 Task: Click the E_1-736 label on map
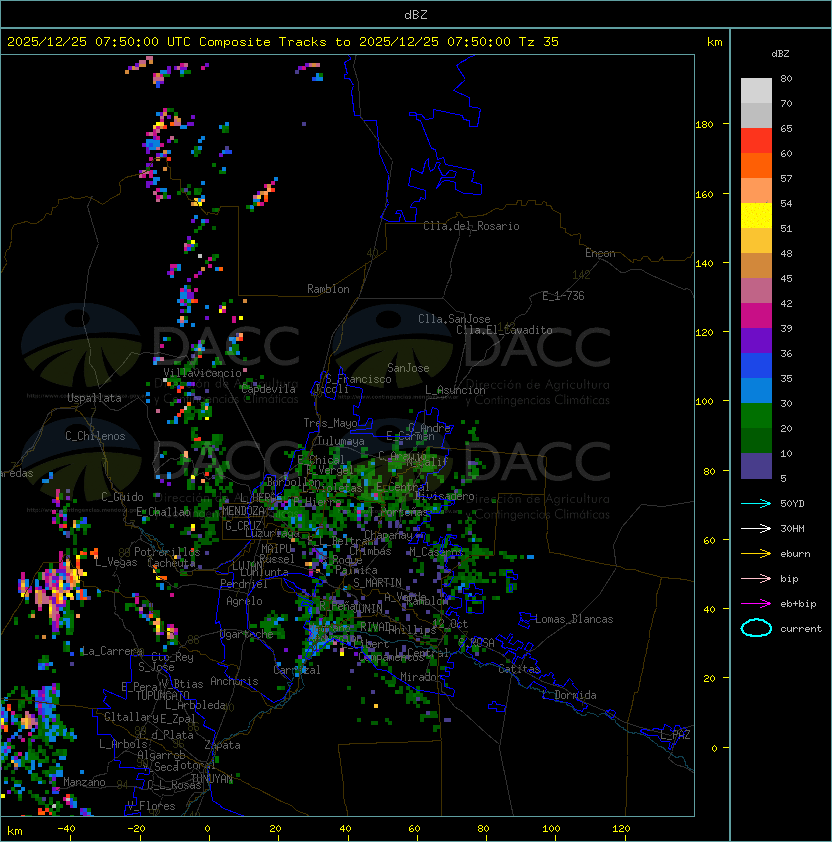(x=563, y=296)
